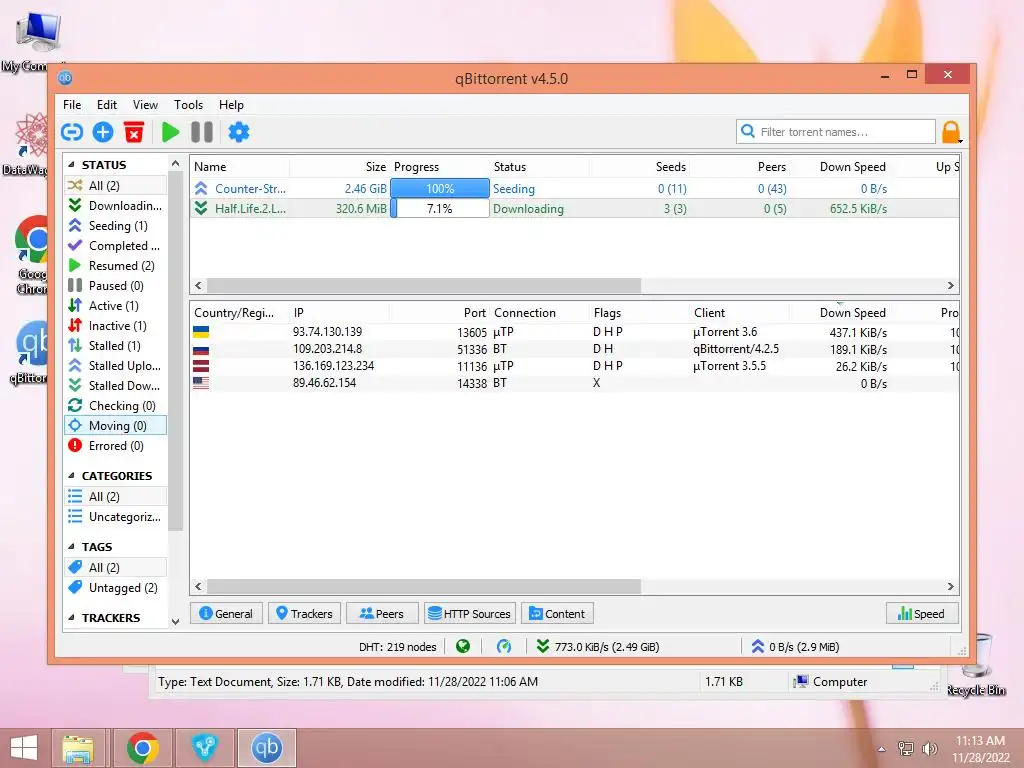
Task: Filter by Resumed (2) status
Action: point(116,266)
